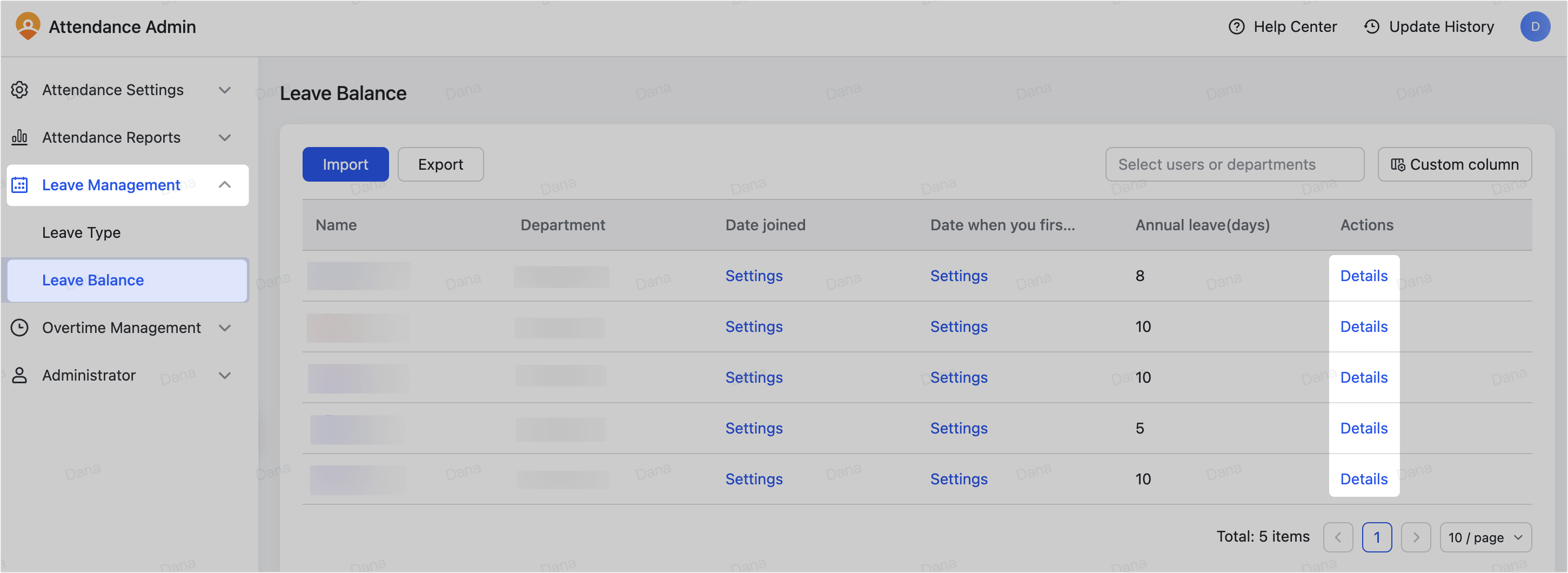Screen dimensions: 1568x573
Task: Open the user avatar D menu
Action: 1535,27
